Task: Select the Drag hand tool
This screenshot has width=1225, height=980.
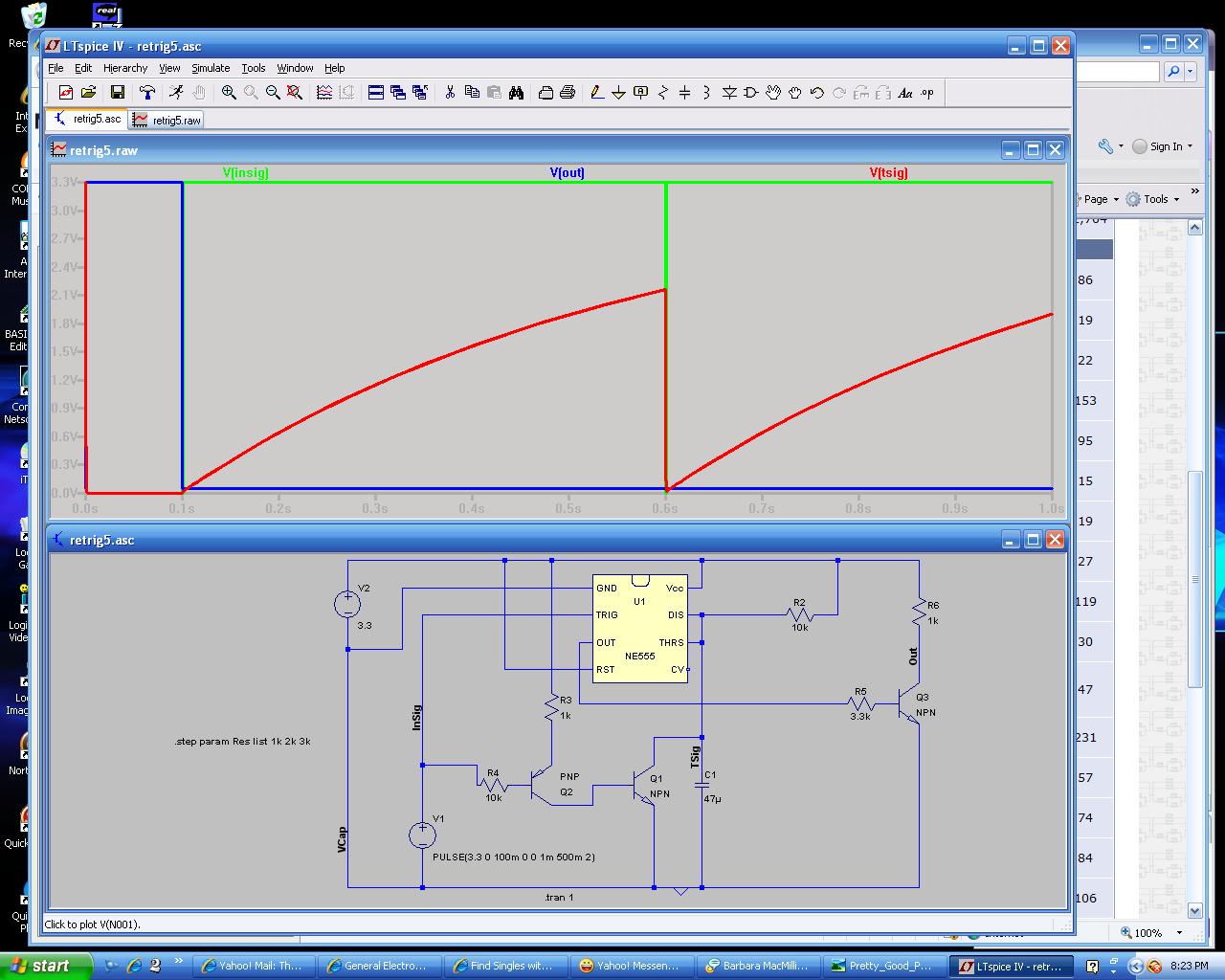Action: pyautogui.click(x=795, y=93)
